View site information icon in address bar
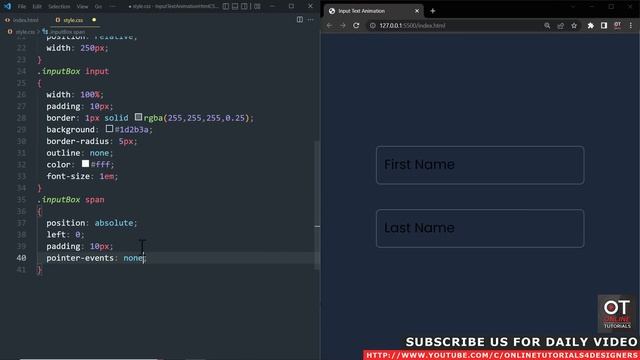640x360 pixels. (x=372, y=26)
